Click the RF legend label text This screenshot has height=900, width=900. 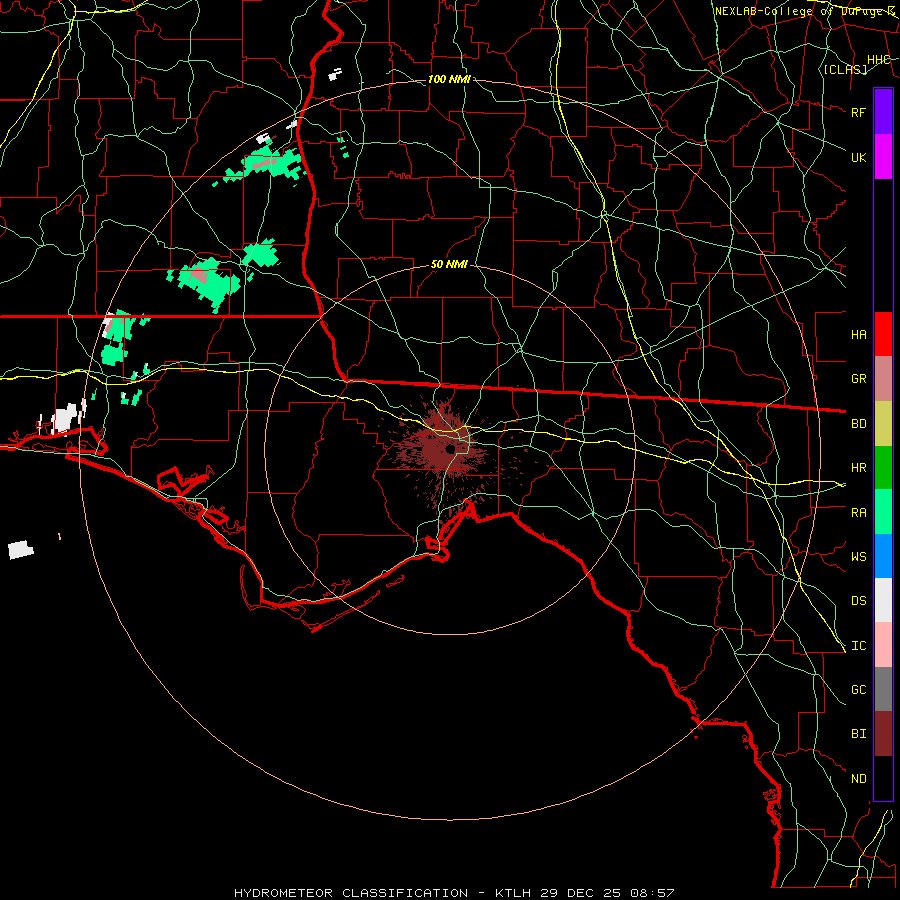(859, 112)
